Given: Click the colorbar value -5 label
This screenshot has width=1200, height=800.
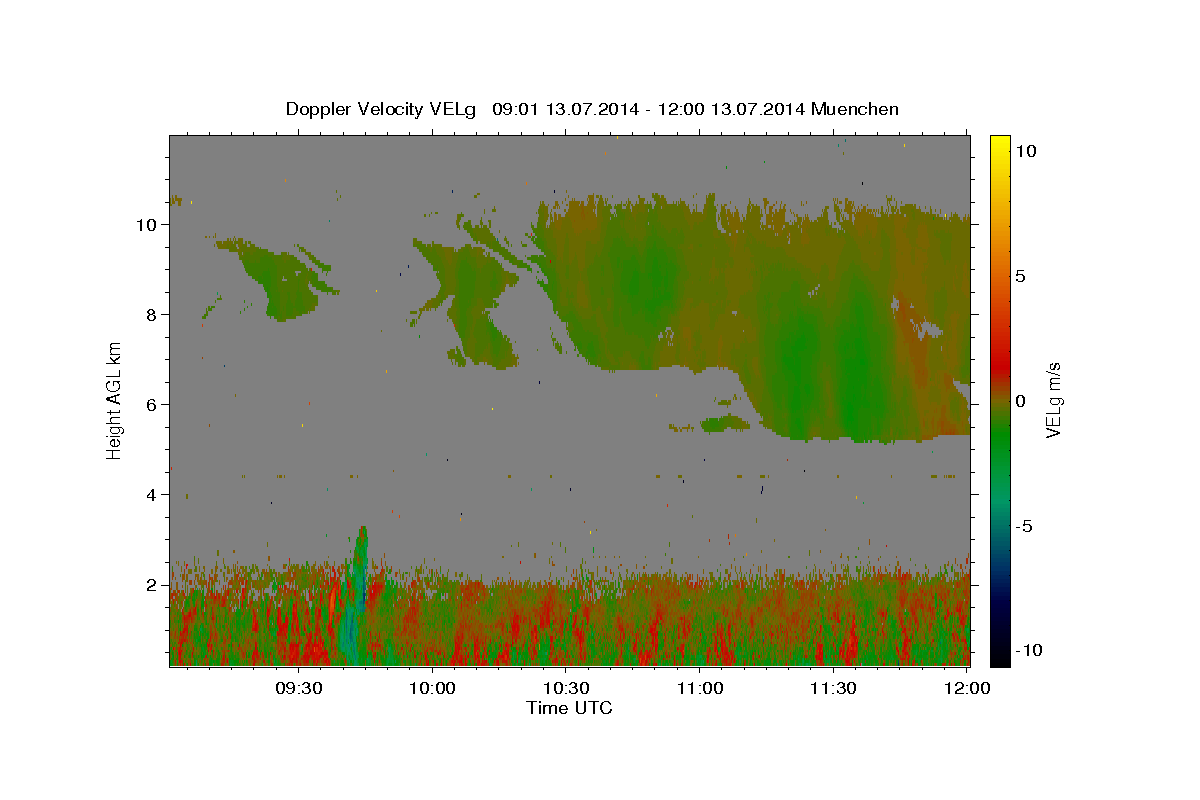Looking at the screenshot, I should [1023, 526].
